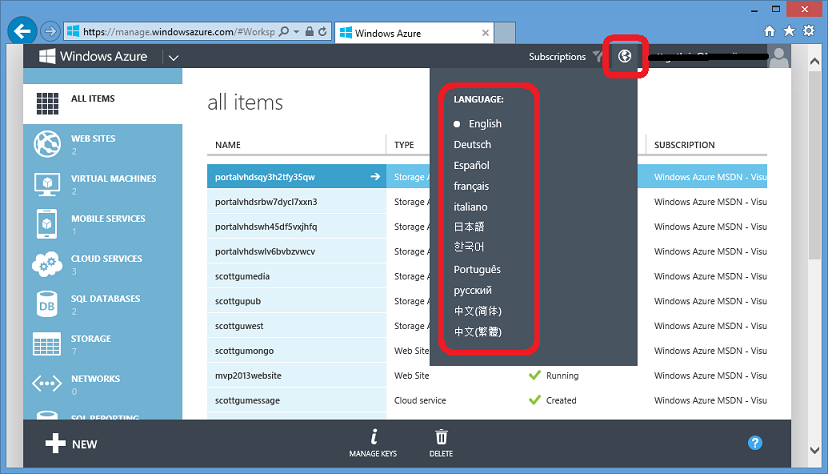Choose Simplified Chinese 中文(简体) option

[478, 311]
